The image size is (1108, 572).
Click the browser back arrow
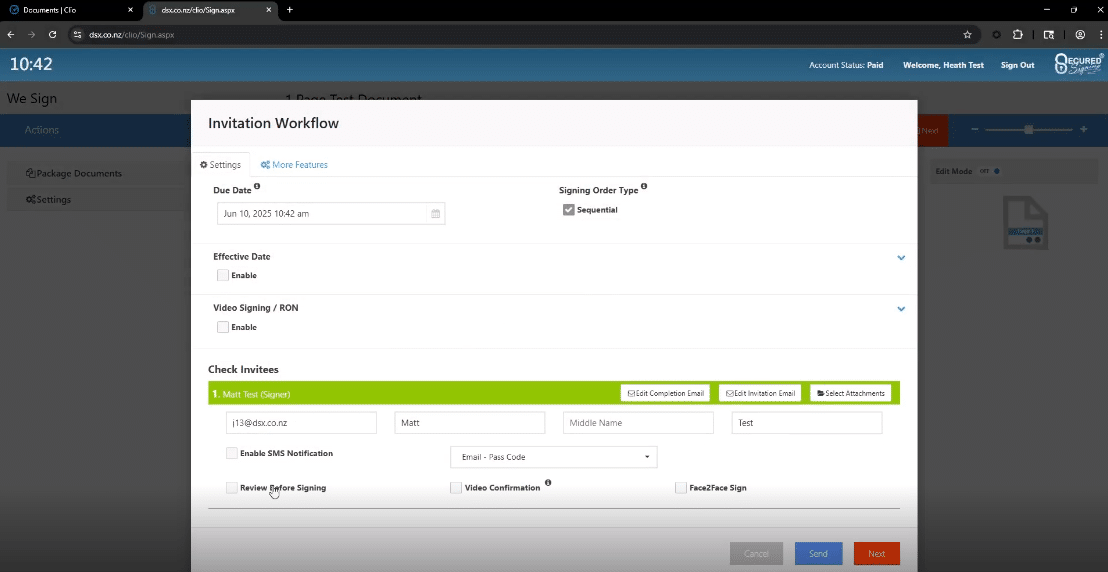11,34
